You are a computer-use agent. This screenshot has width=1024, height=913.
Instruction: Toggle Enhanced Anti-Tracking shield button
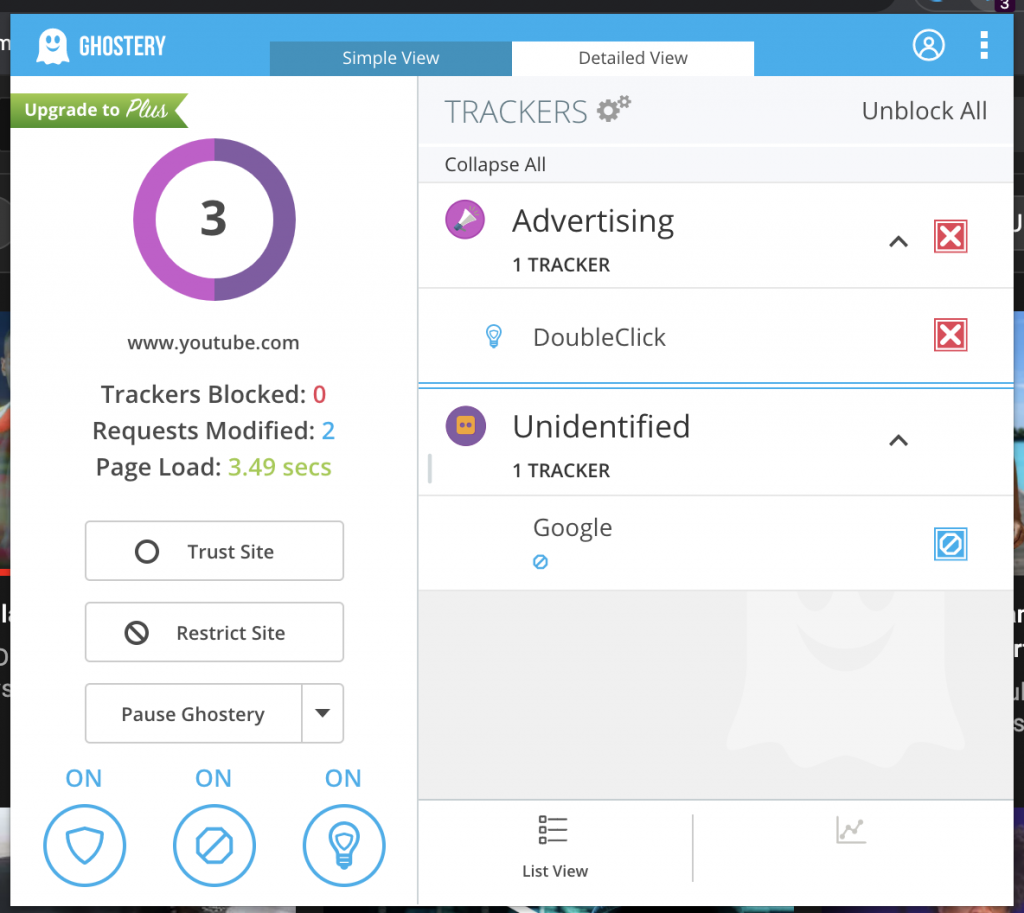click(x=84, y=845)
